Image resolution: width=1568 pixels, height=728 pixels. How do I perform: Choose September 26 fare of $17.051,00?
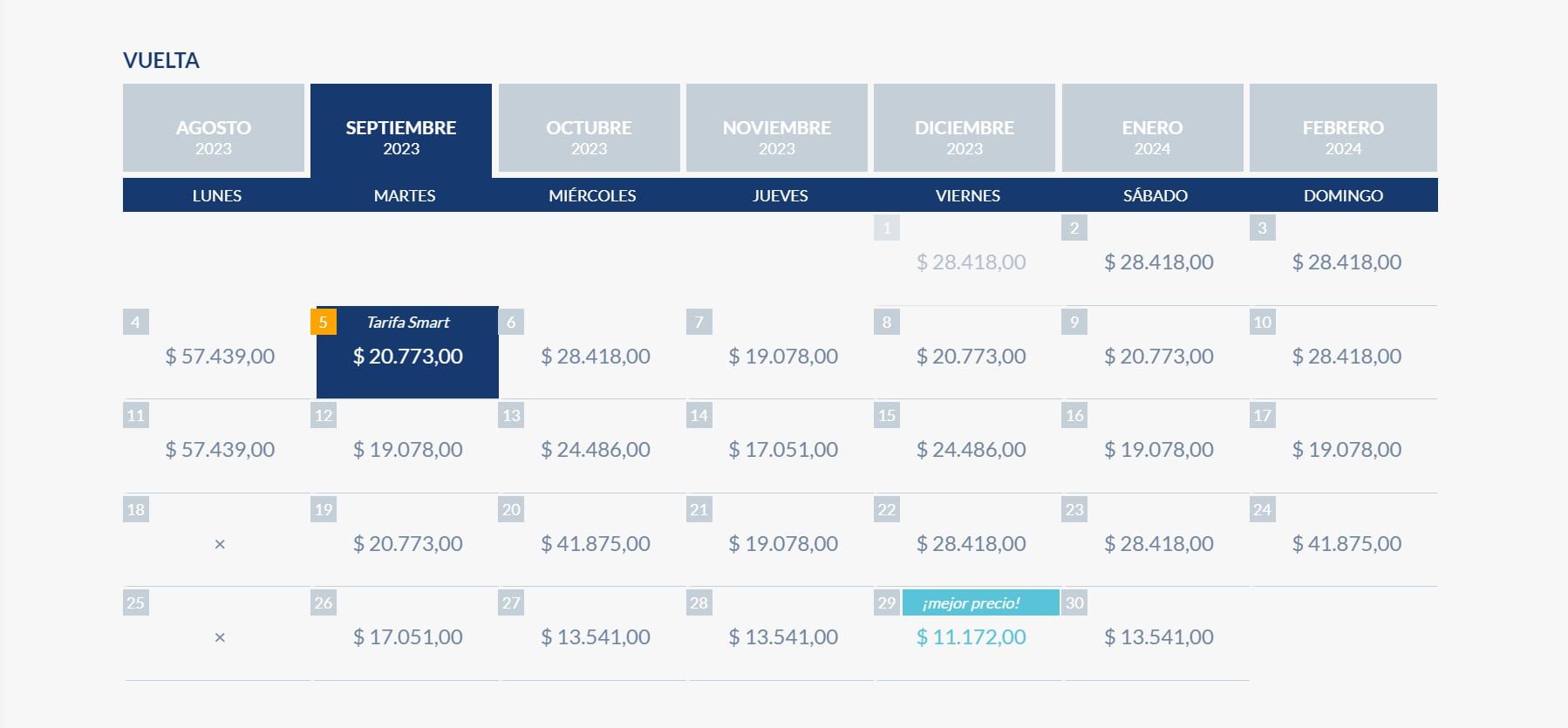tap(407, 636)
